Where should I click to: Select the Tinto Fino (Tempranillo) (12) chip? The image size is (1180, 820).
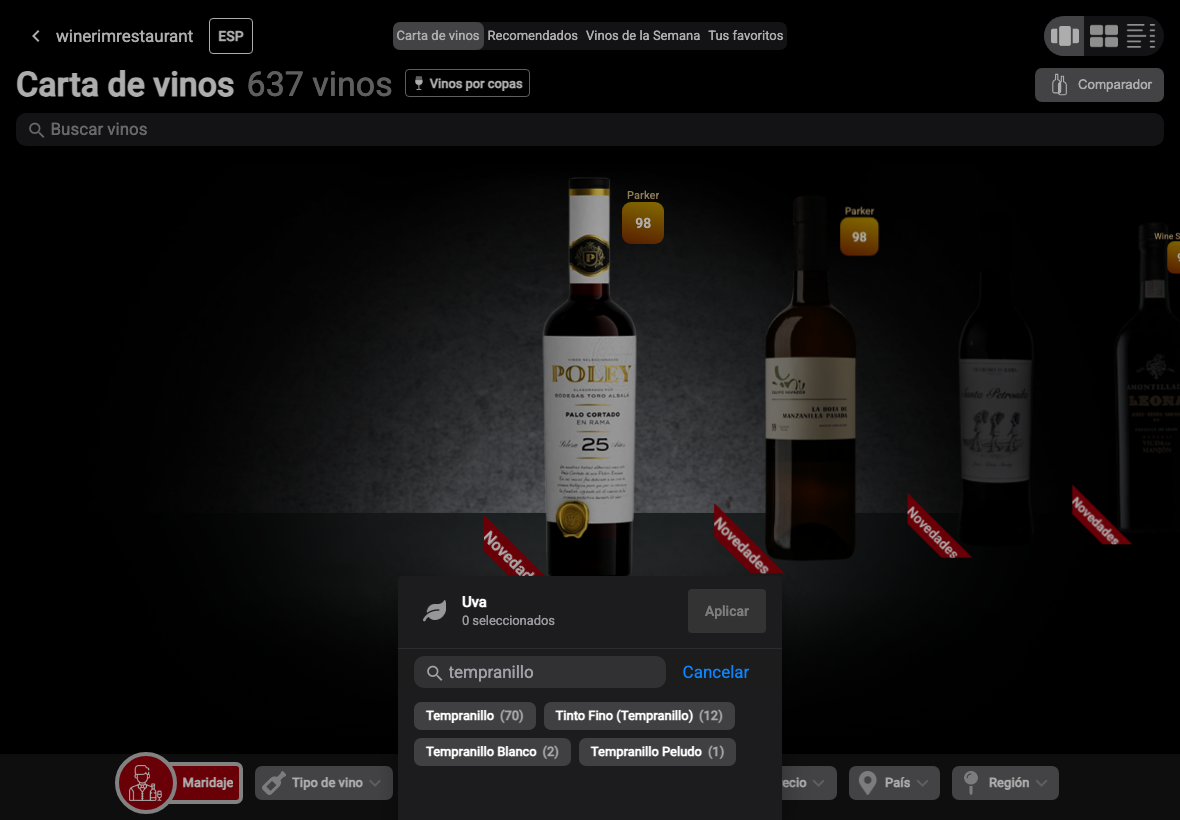(639, 716)
